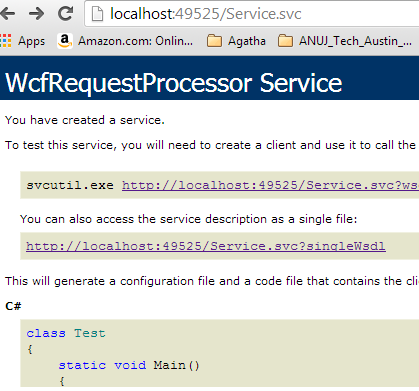Click the 'static void Main()' code line
The height and width of the screenshot is (391, 419).
[129, 365]
